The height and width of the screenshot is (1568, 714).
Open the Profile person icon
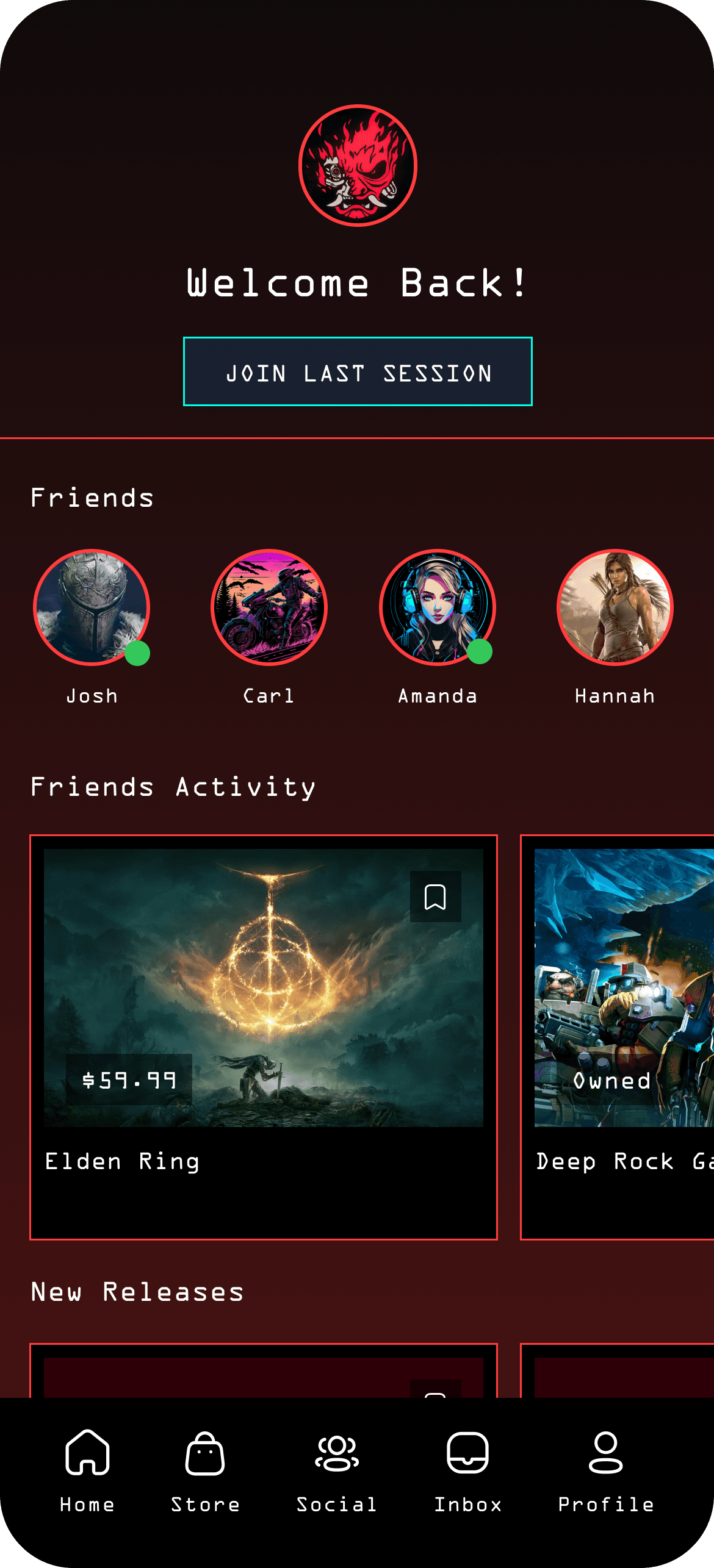tap(606, 1453)
